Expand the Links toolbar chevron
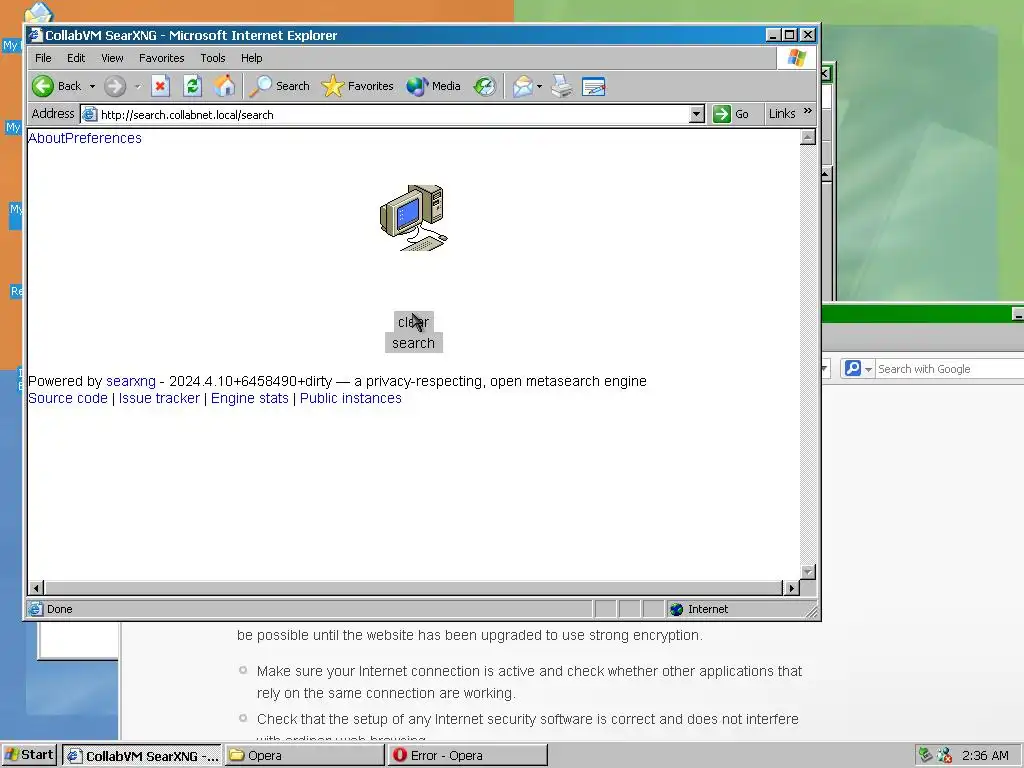This screenshot has width=1024, height=768. point(808,111)
